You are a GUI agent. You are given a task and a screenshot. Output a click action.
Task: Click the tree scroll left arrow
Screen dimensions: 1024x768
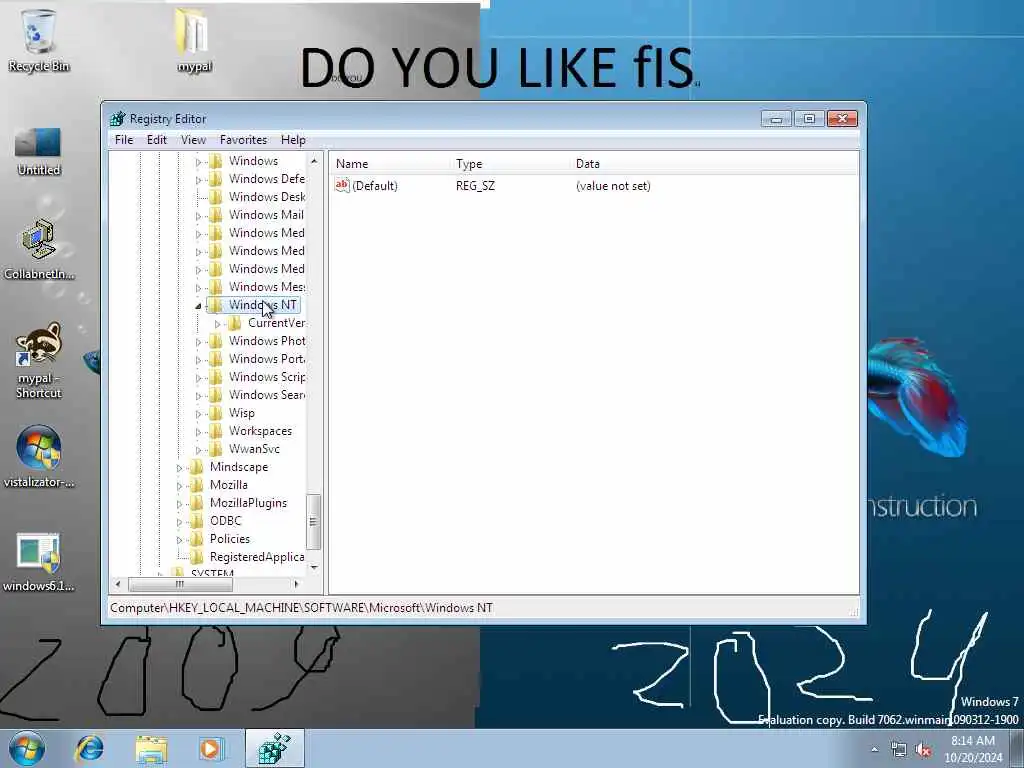[x=118, y=584]
